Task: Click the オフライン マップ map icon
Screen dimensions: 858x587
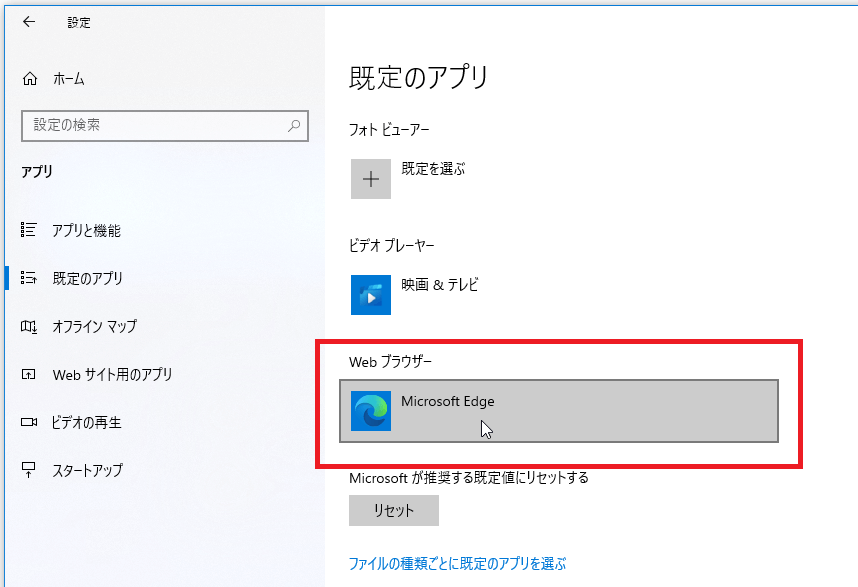Action: click(29, 326)
